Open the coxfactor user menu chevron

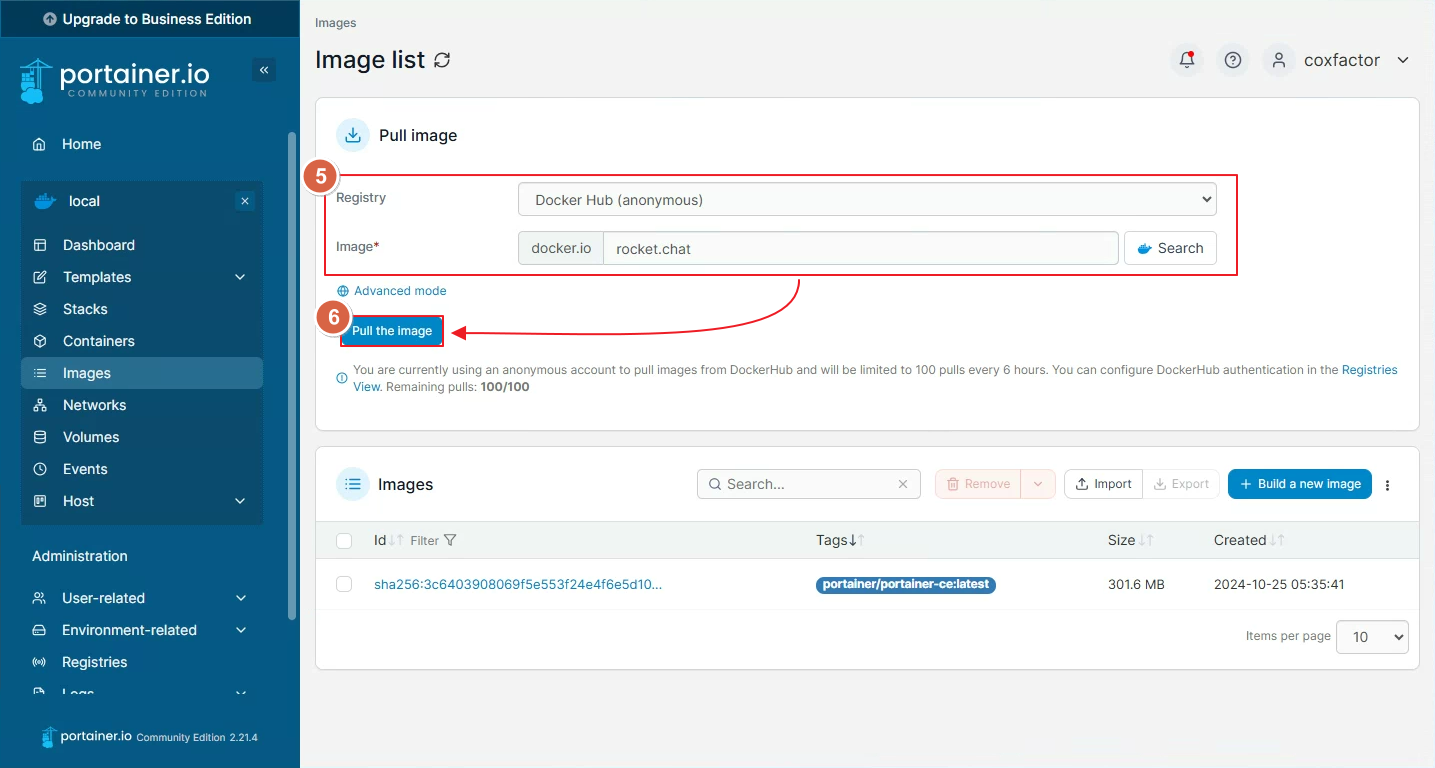(1403, 60)
